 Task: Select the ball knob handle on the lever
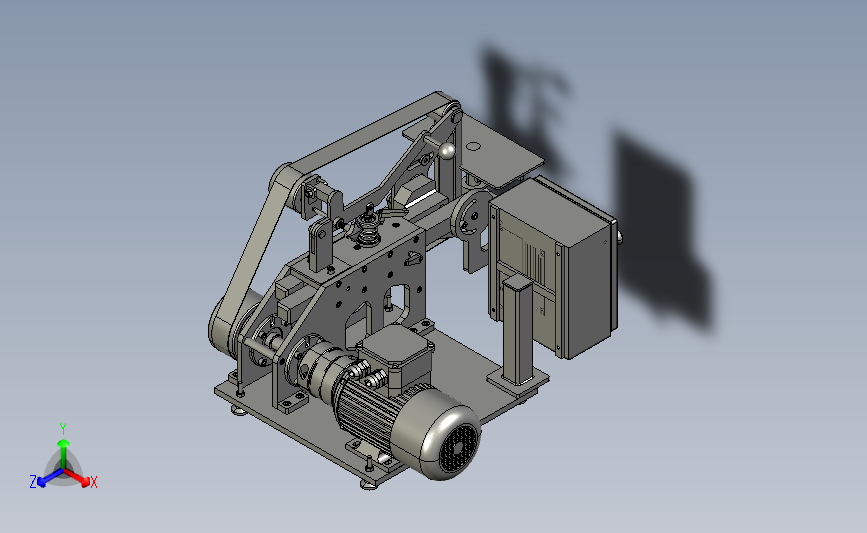coord(447,149)
